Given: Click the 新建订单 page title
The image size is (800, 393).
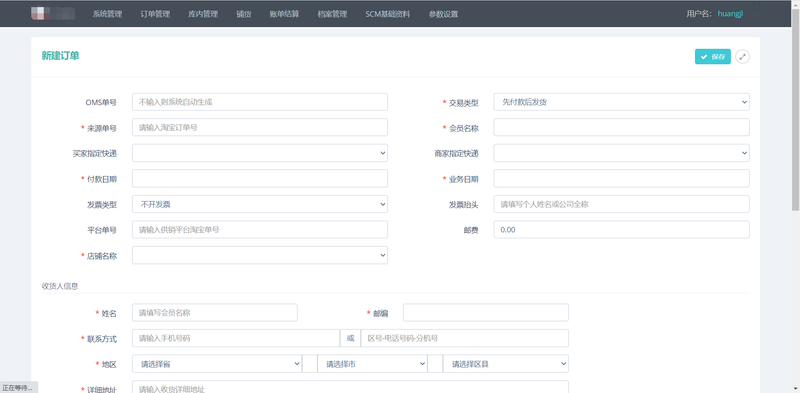Looking at the screenshot, I should [x=60, y=56].
